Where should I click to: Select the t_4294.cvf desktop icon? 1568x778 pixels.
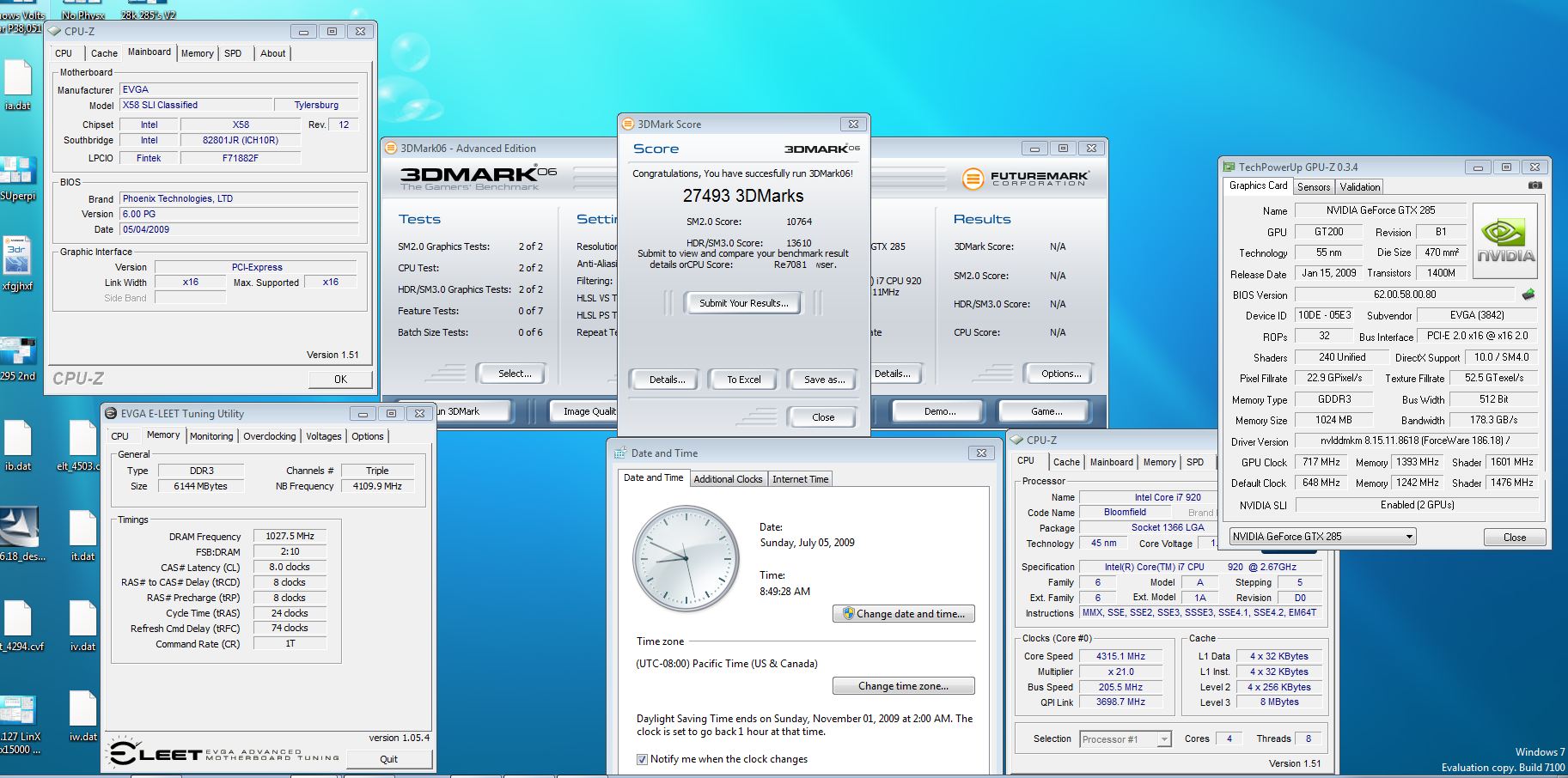click(x=19, y=625)
